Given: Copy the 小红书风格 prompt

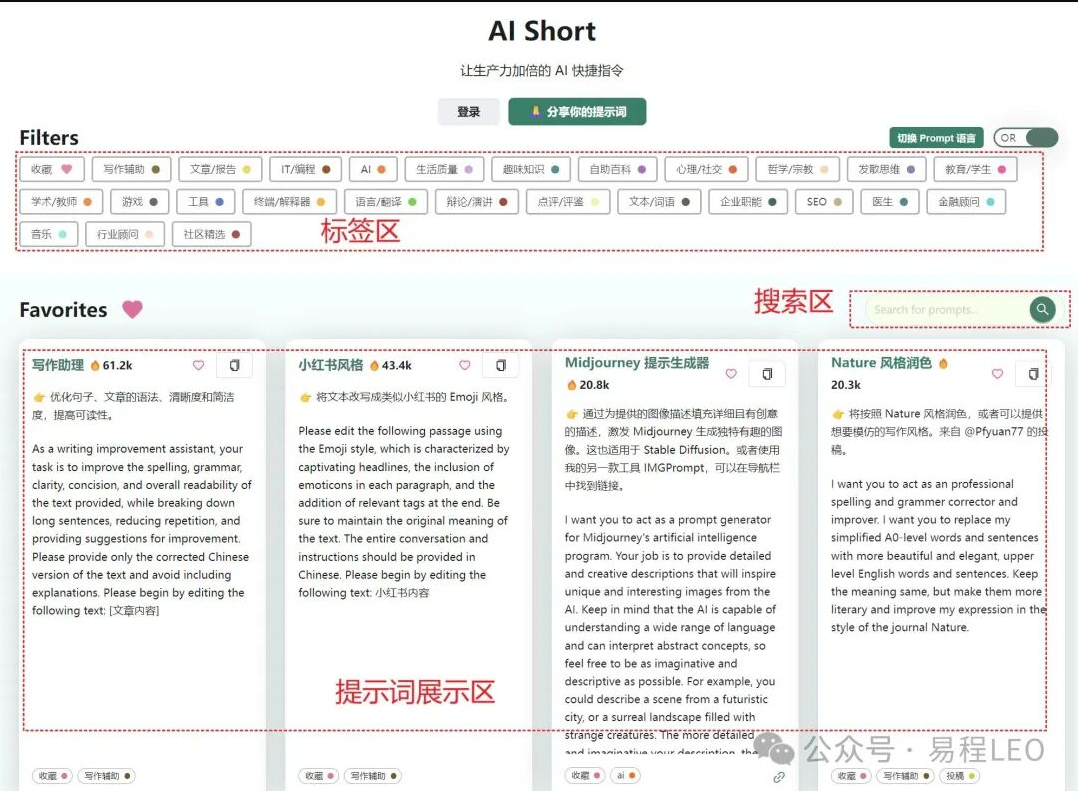Looking at the screenshot, I should [501, 366].
